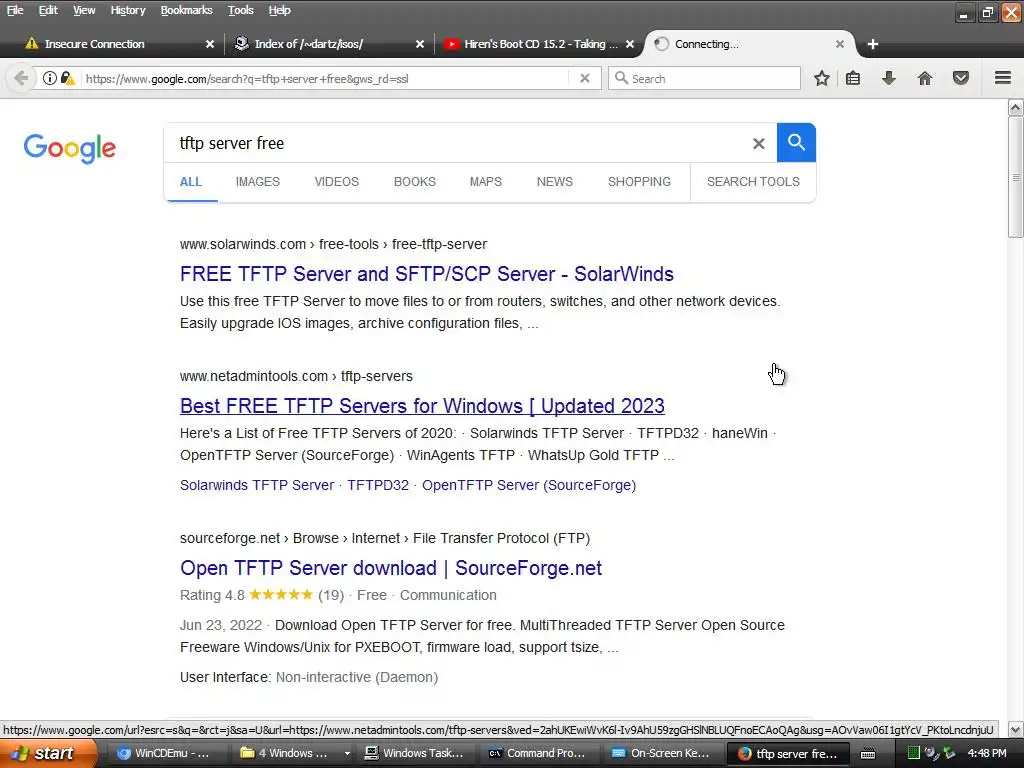1024x768 pixels.
Task: Bookmark this page with the star icon
Action: click(x=822, y=78)
